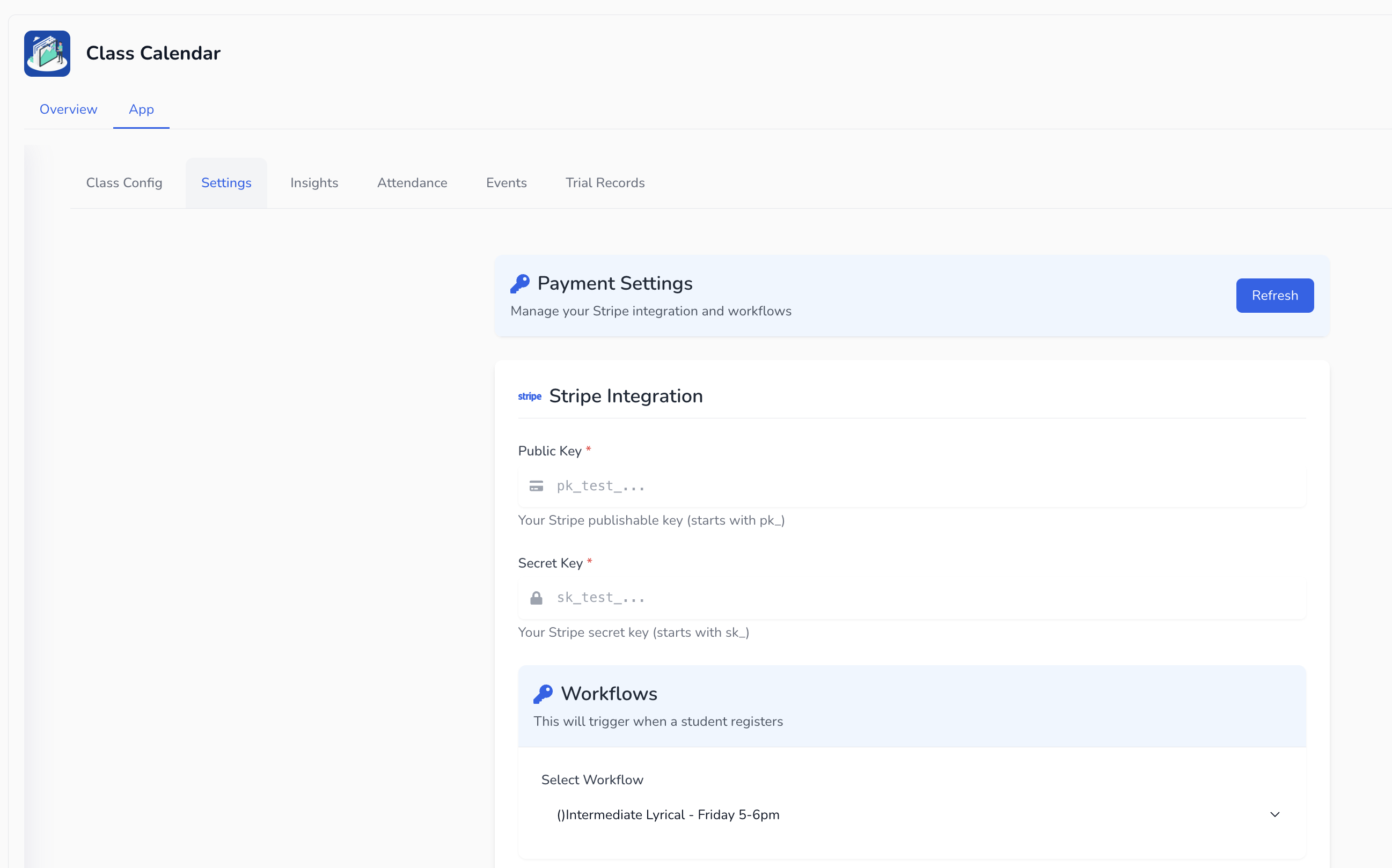Image resolution: width=1392 pixels, height=868 pixels.
Task: Select the Settings tab
Action: tap(226, 182)
